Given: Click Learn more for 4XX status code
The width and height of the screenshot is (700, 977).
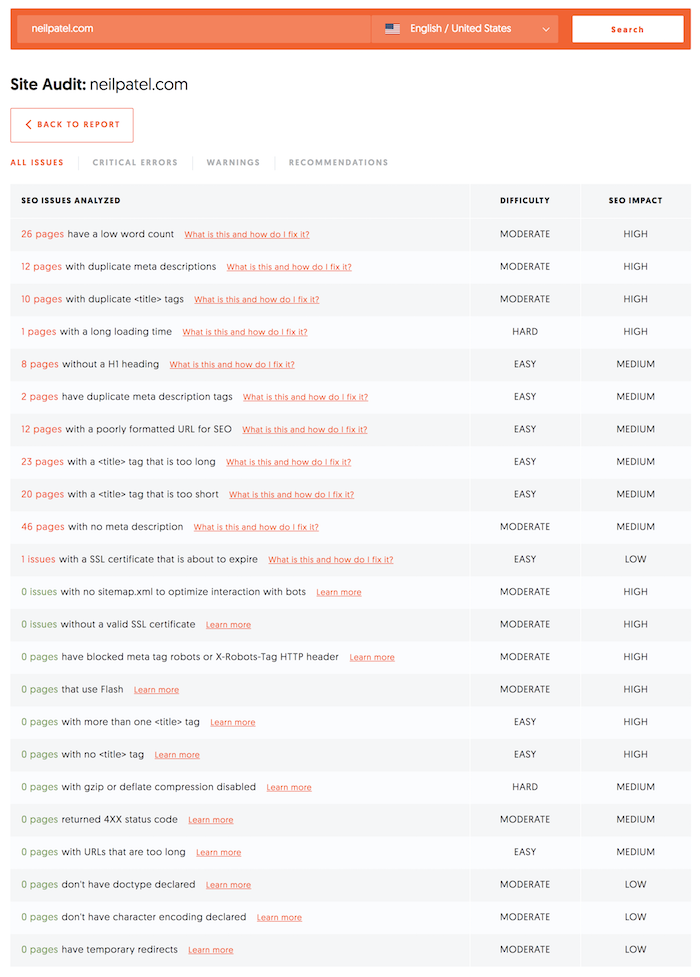Looking at the screenshot, I should [x=211, y=820].
